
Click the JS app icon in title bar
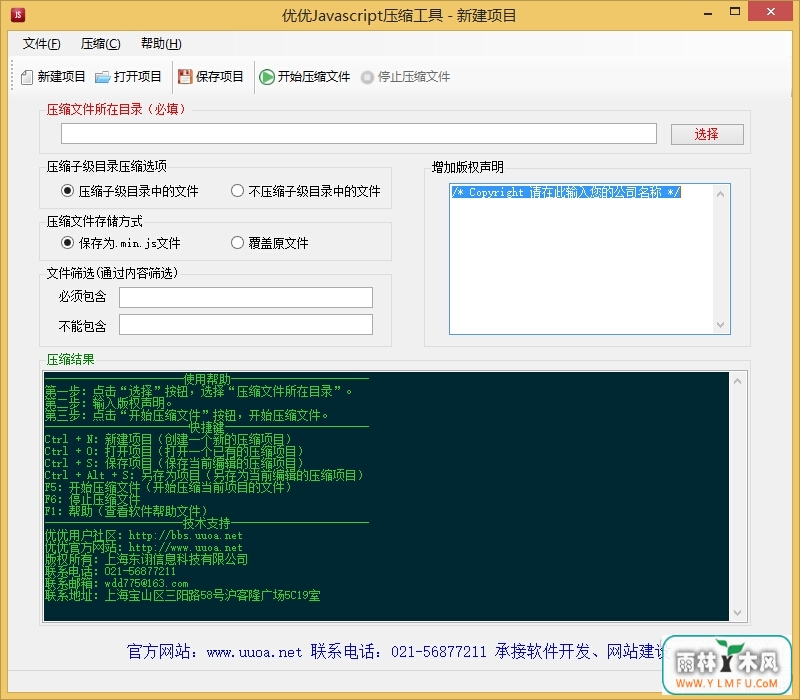click(18, 14)
